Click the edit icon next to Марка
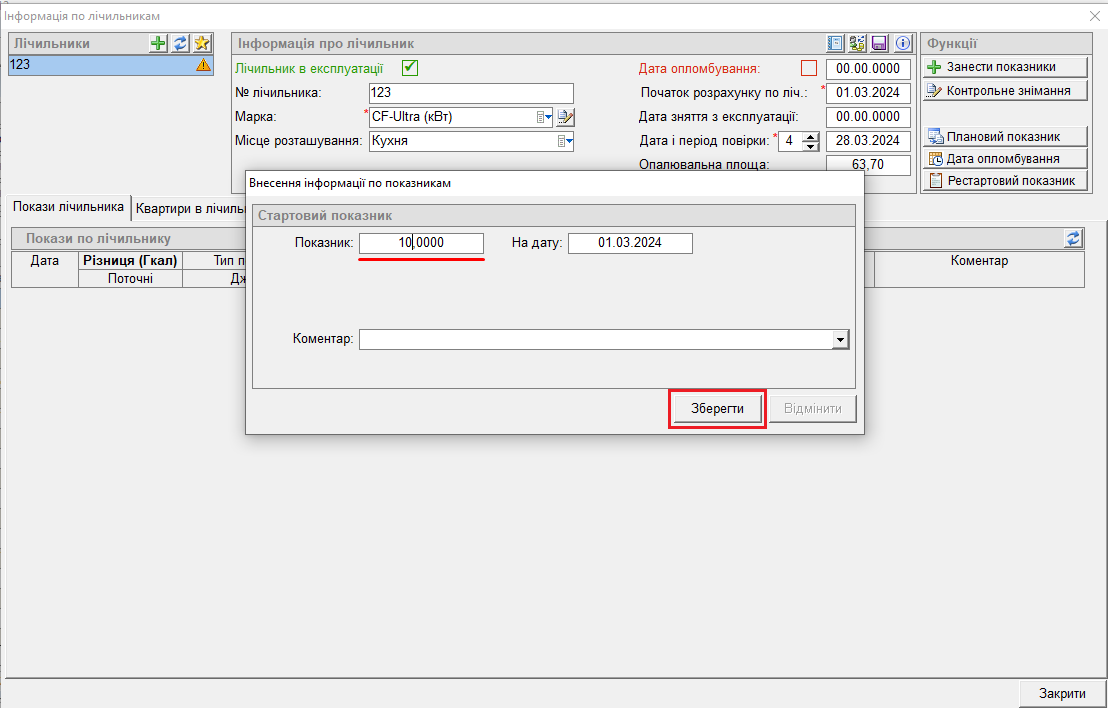 (566, 117)
